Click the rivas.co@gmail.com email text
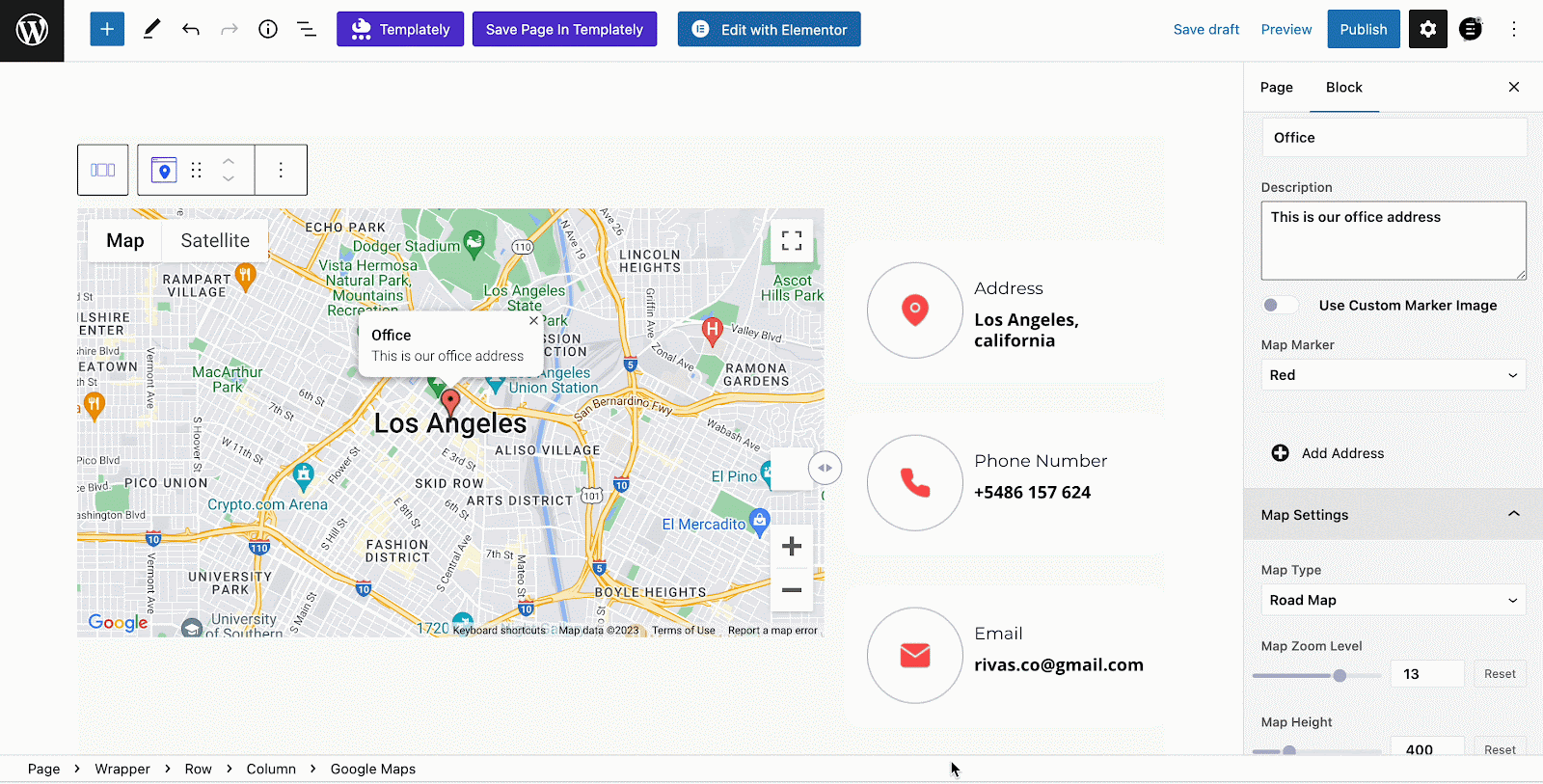 click(x=1059, y=664)
